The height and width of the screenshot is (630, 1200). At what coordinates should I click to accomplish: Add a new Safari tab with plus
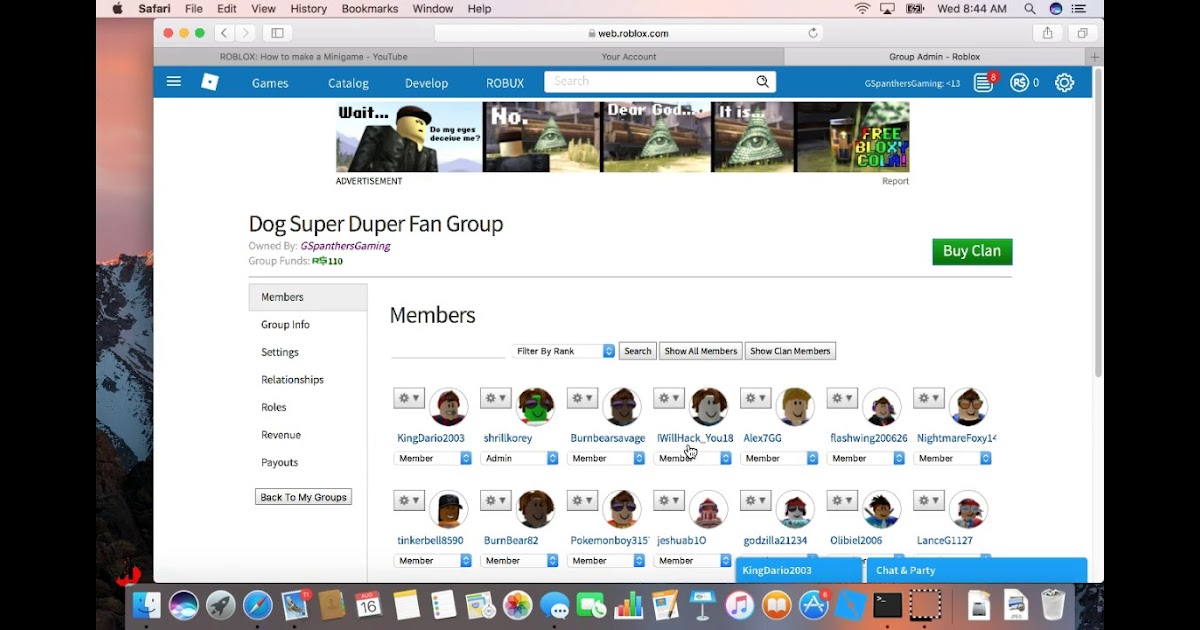click(1096, 57)
